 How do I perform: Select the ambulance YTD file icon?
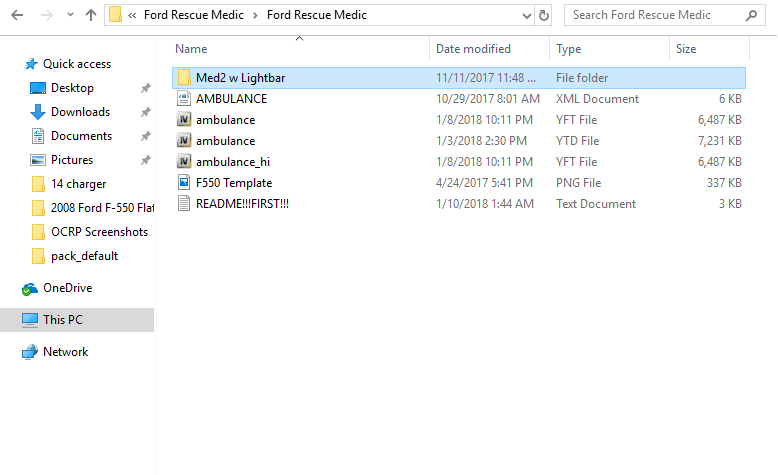click(184, 140)
